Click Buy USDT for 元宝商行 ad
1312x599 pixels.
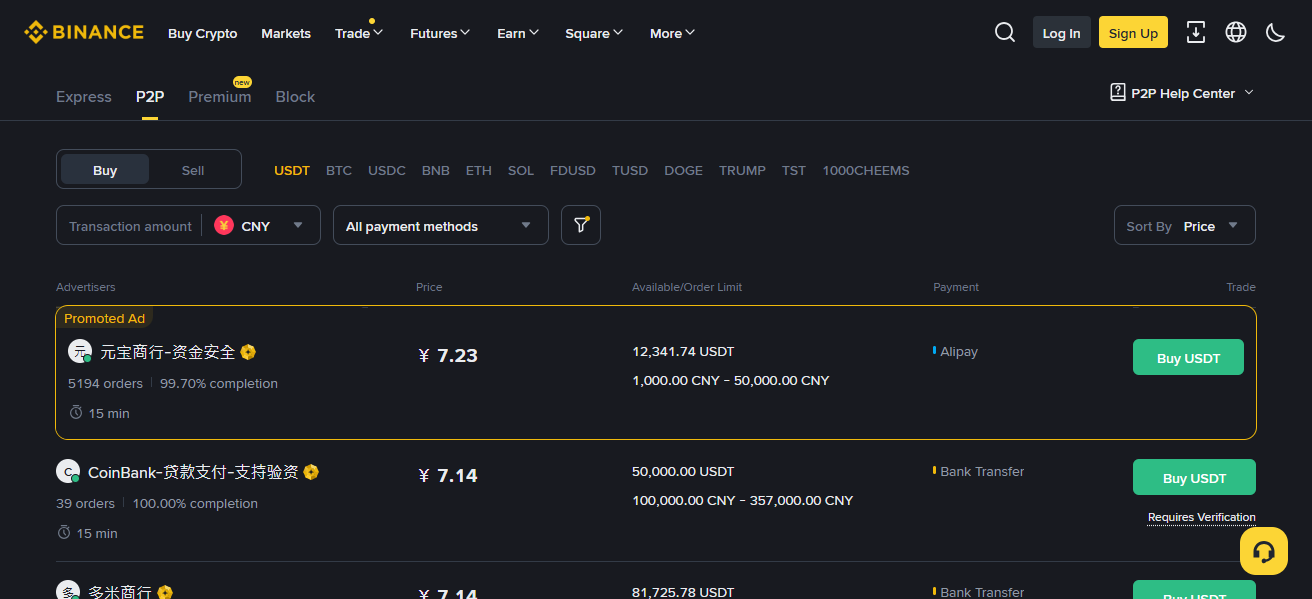[x=1188, y=357]
